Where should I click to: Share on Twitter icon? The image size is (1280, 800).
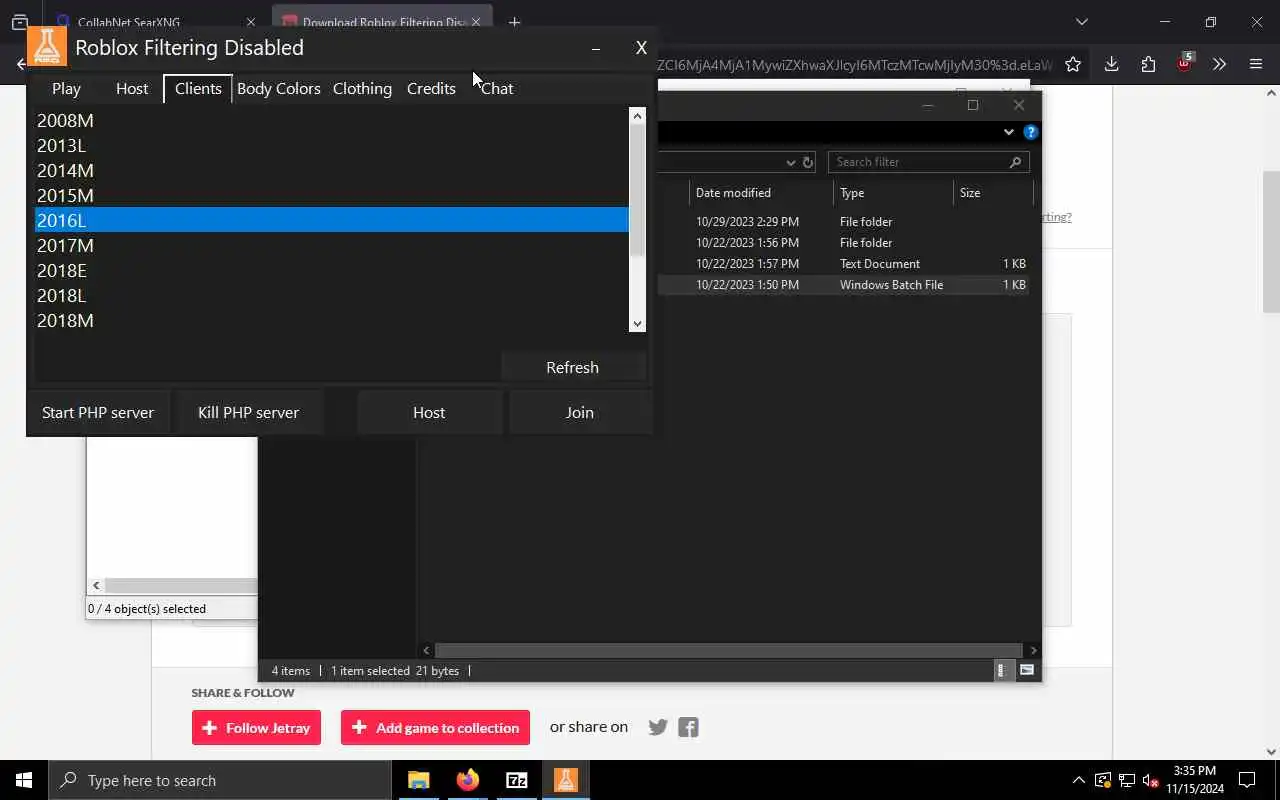[657, 727]
